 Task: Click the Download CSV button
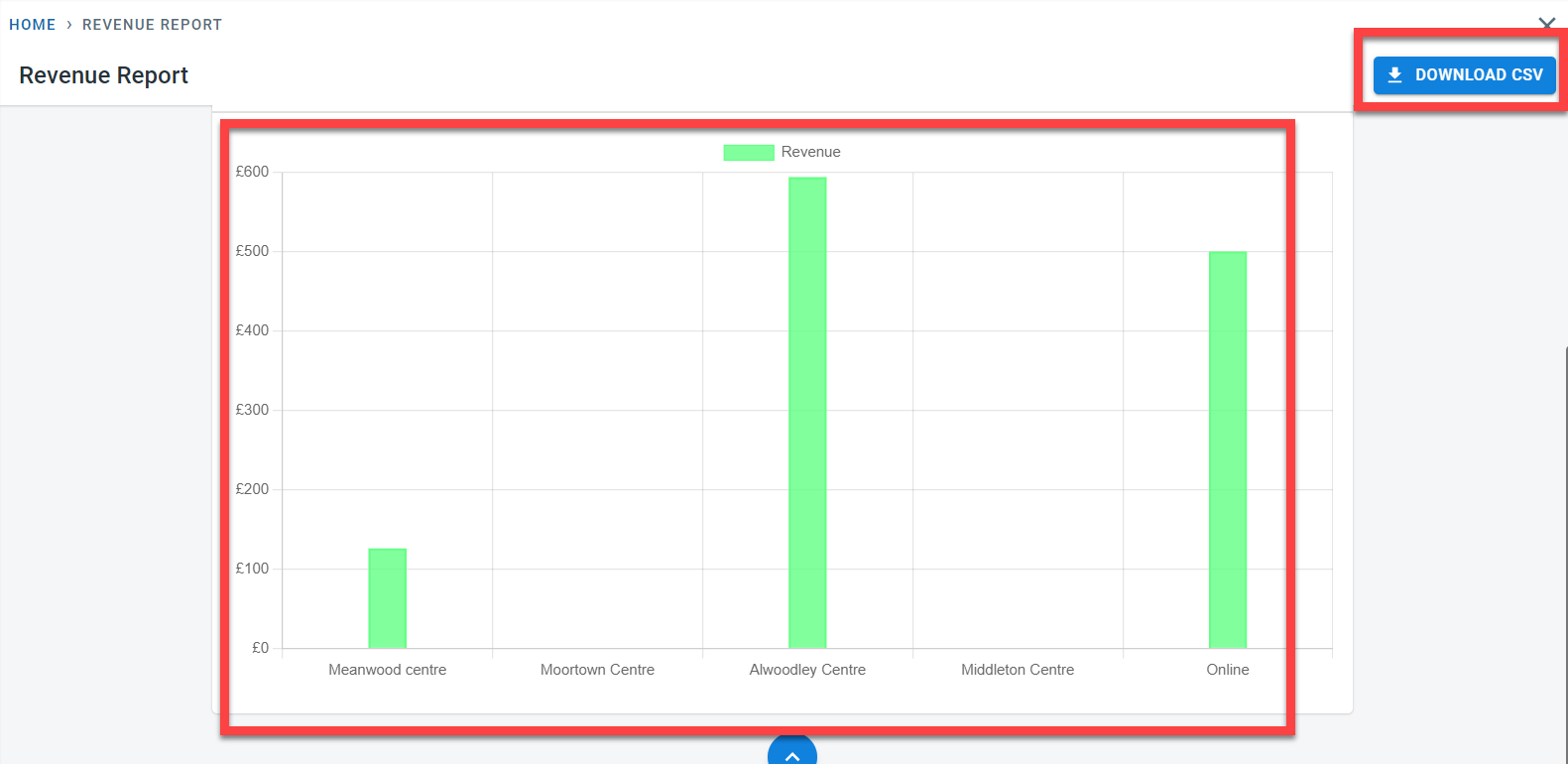coord(1464,75)
